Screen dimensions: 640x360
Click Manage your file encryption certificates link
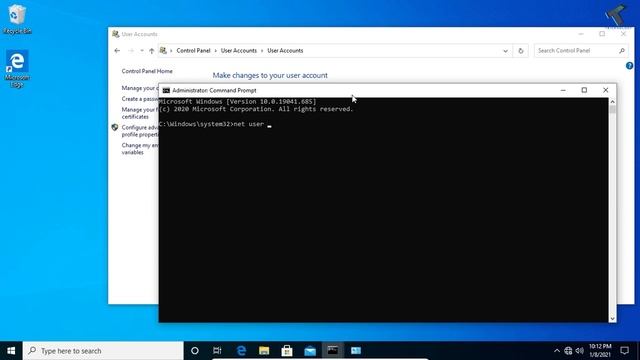click(140, 113)
